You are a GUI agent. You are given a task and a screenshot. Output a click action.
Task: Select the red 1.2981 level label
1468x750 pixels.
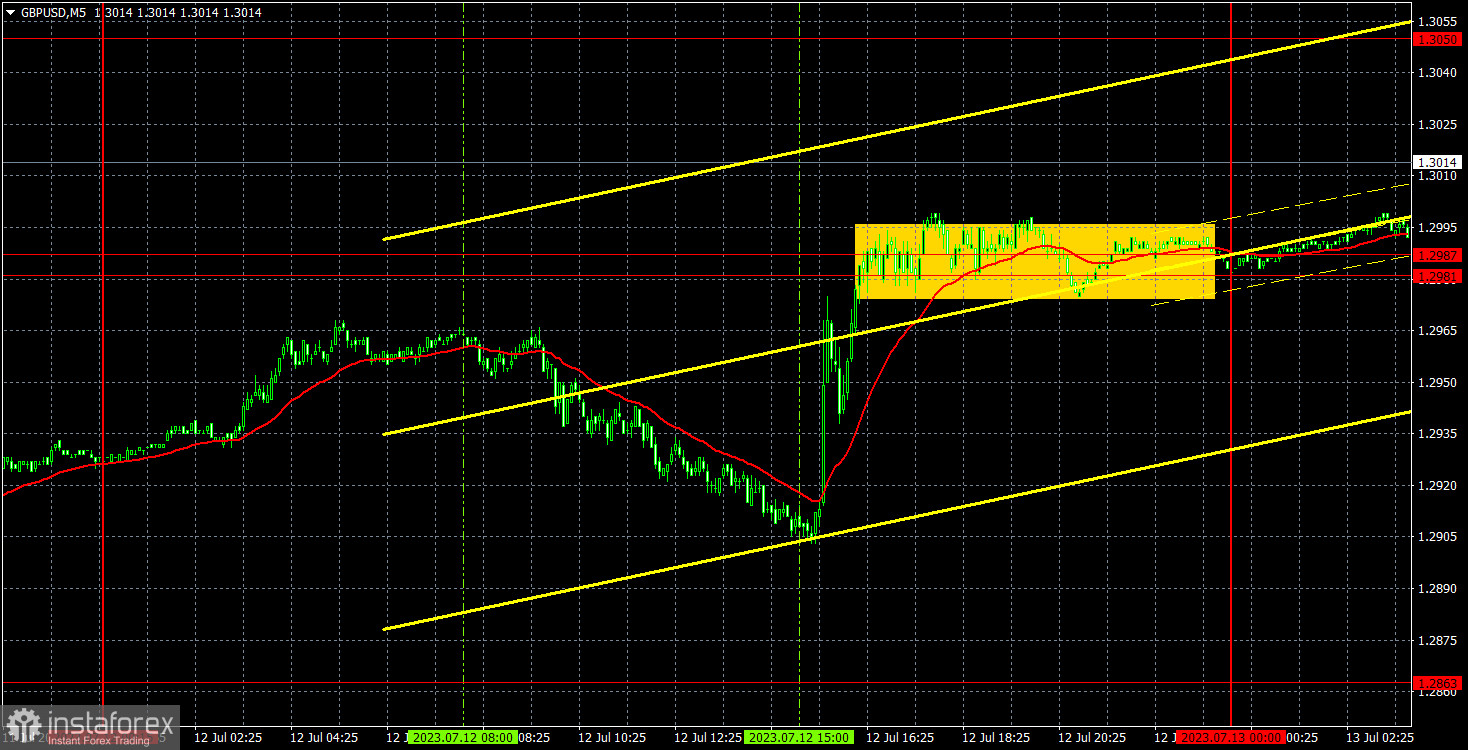[1438, 276]
